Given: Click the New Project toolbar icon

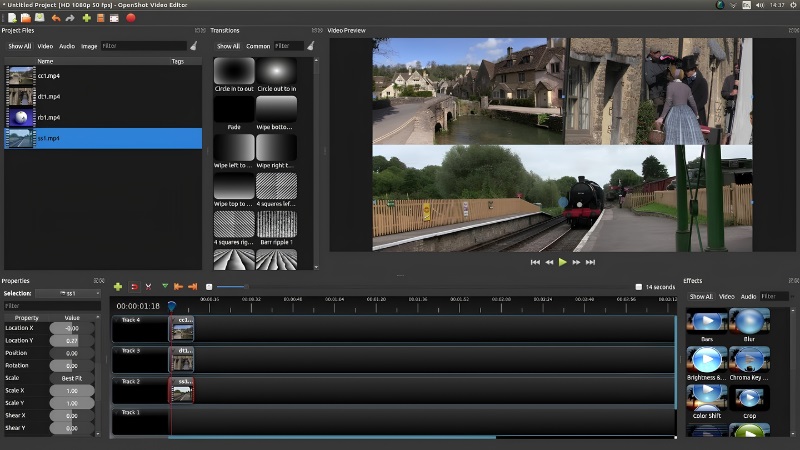Looking at the screenshot, I should pyautogui.click(x=12, y=18).
